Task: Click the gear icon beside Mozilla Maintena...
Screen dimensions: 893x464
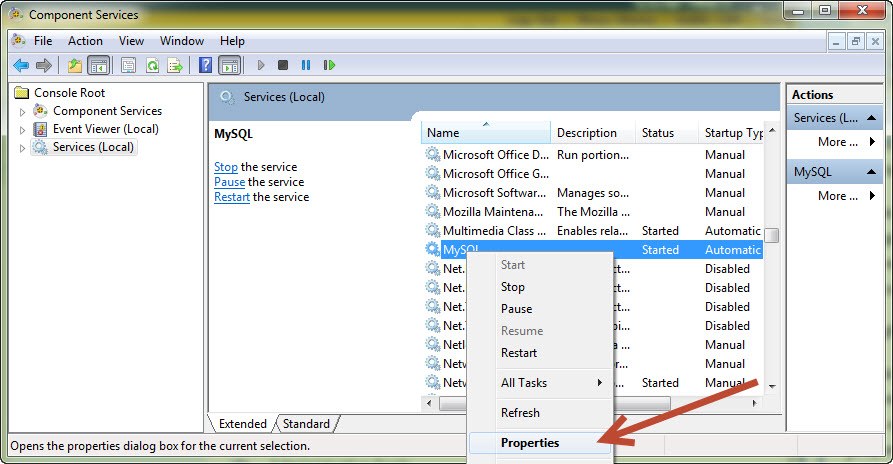Action: tap(433, 211)
